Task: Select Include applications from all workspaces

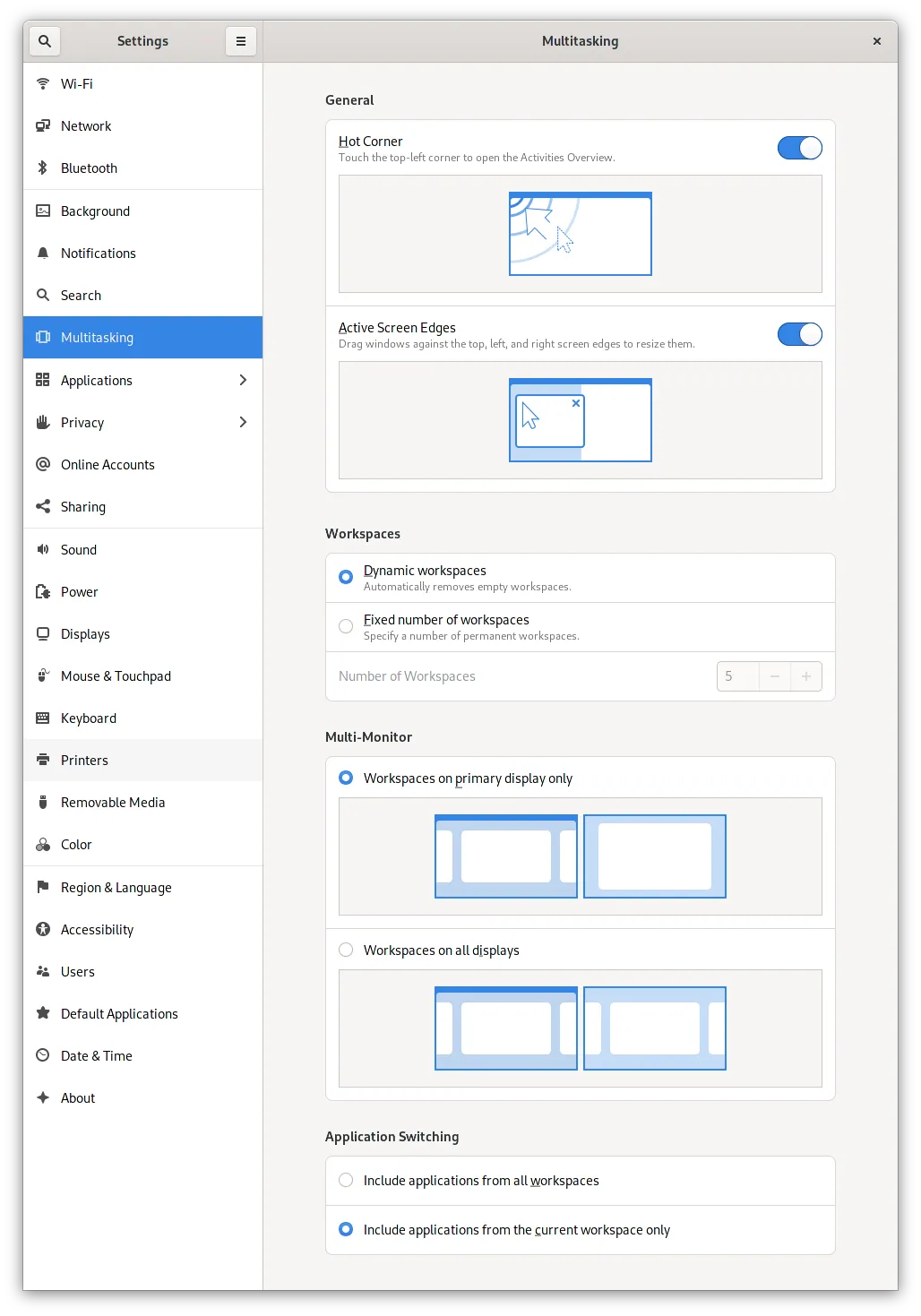Action: [x=346, y=1181]
